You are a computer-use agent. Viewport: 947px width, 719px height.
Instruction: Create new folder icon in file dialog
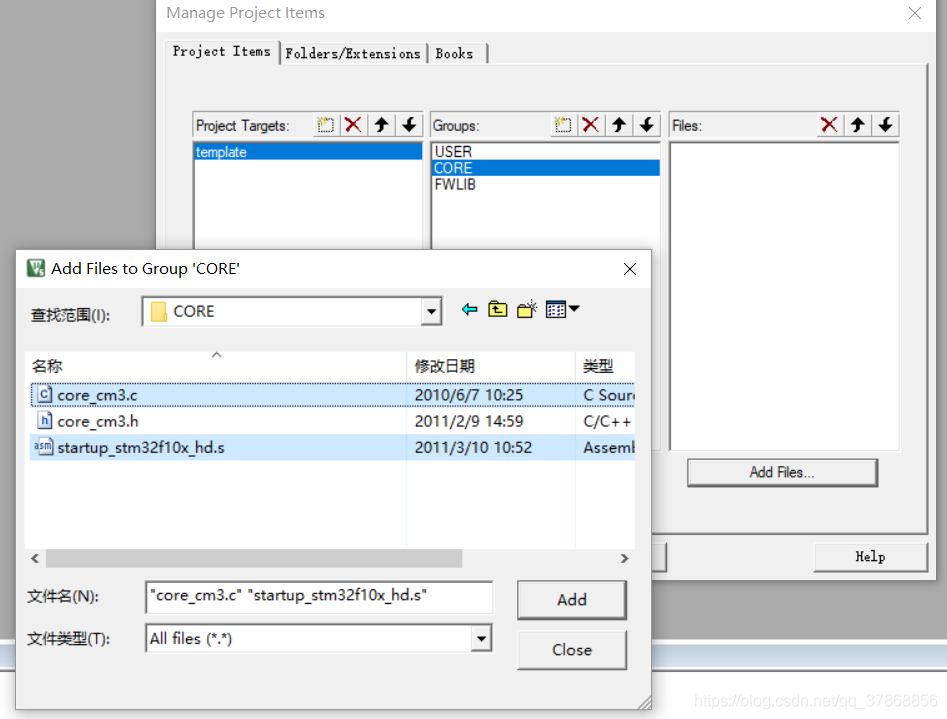[527, 309]
